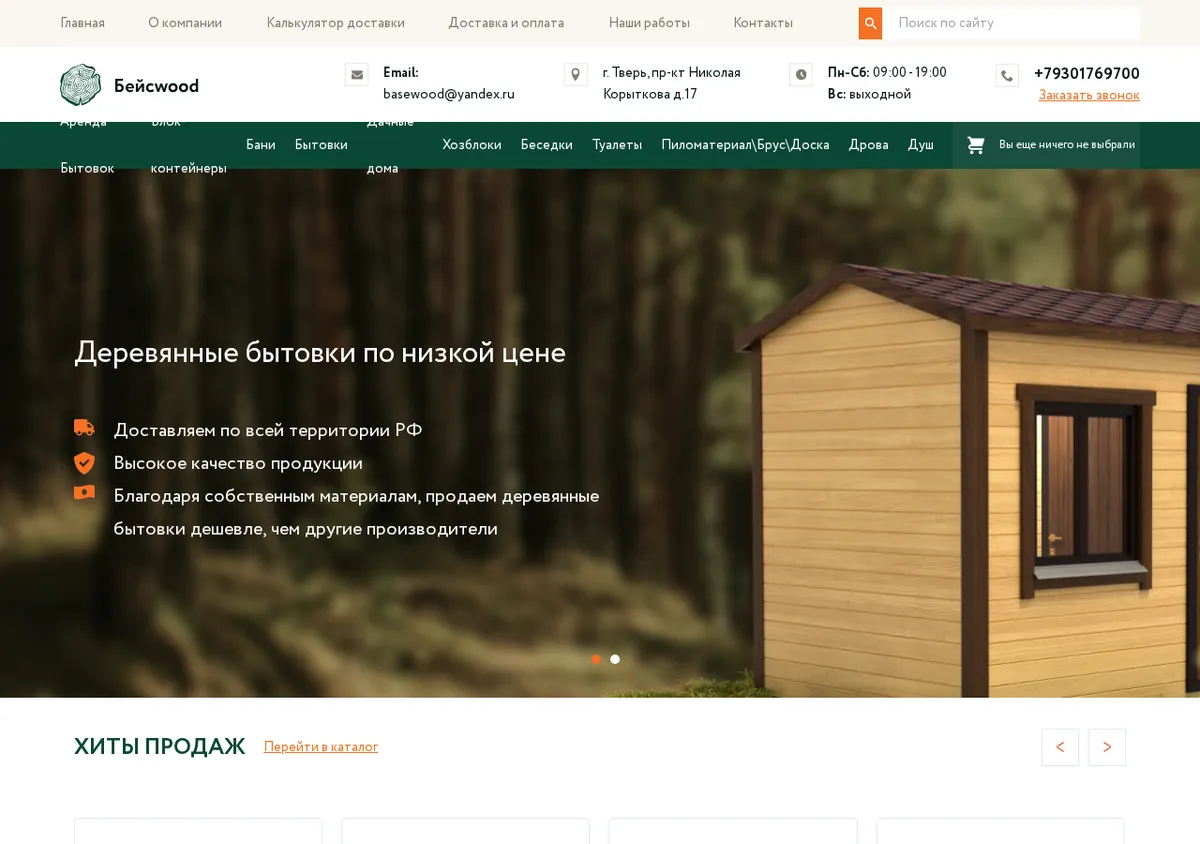Open the shopping cart icon
This screenshot has width=1200, height=844.
pyautogui.click(x=975, y=145)
